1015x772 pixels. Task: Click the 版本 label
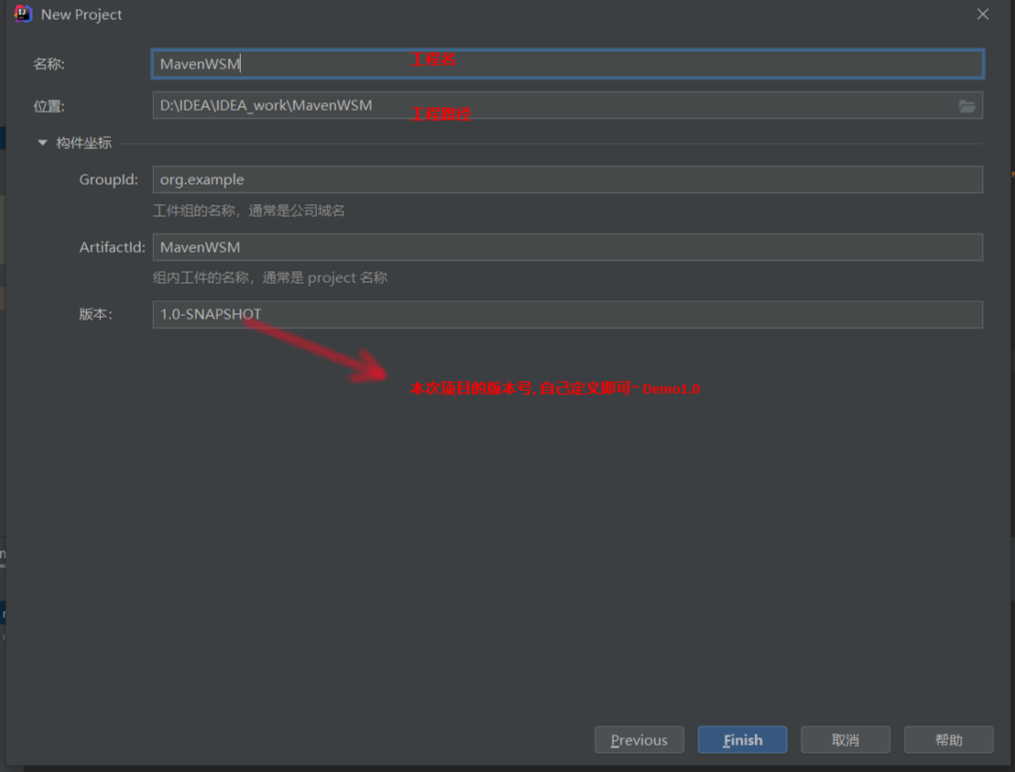coord(96,314)
